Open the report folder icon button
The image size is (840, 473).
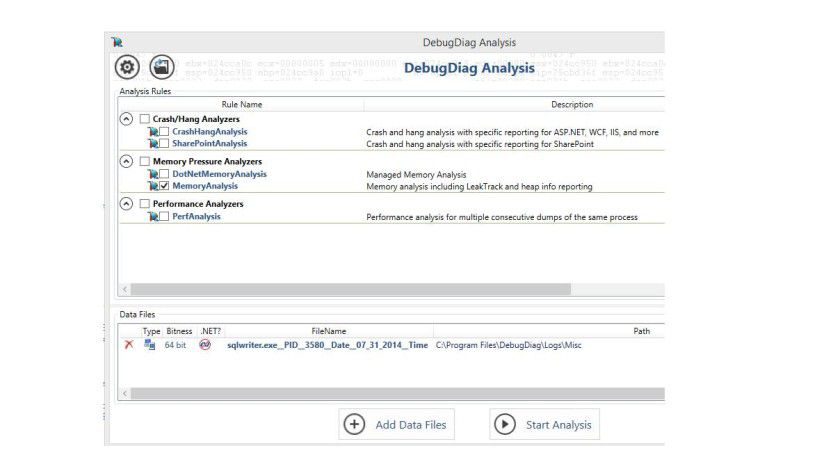162,67
